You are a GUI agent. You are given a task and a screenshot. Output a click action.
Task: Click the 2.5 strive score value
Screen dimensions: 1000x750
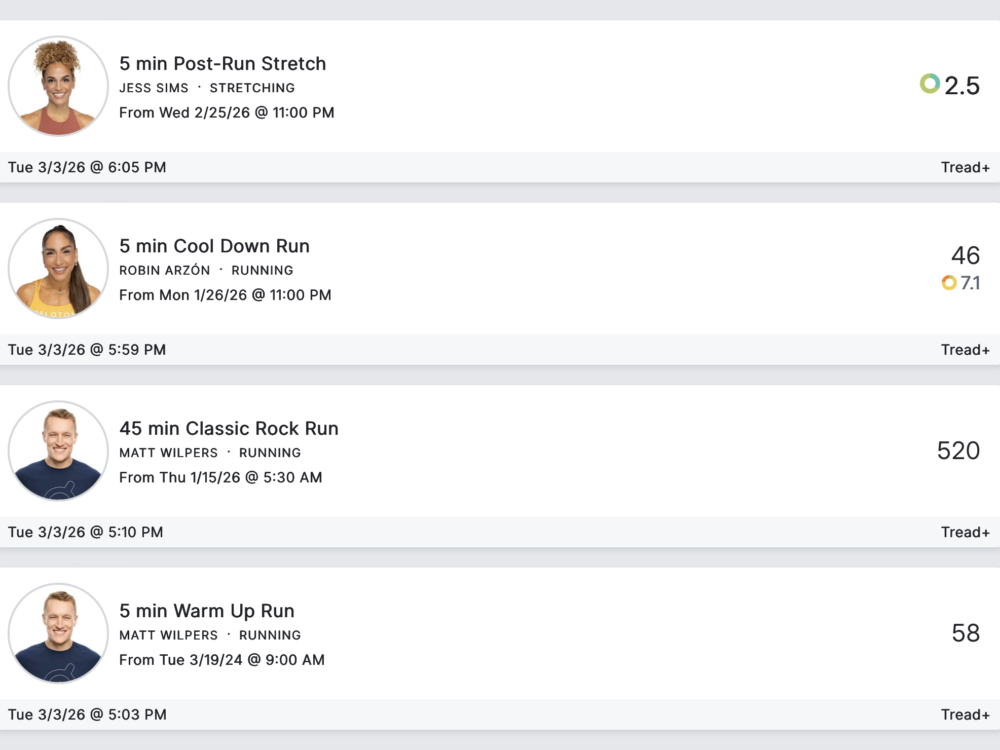[x=962, y=86]
